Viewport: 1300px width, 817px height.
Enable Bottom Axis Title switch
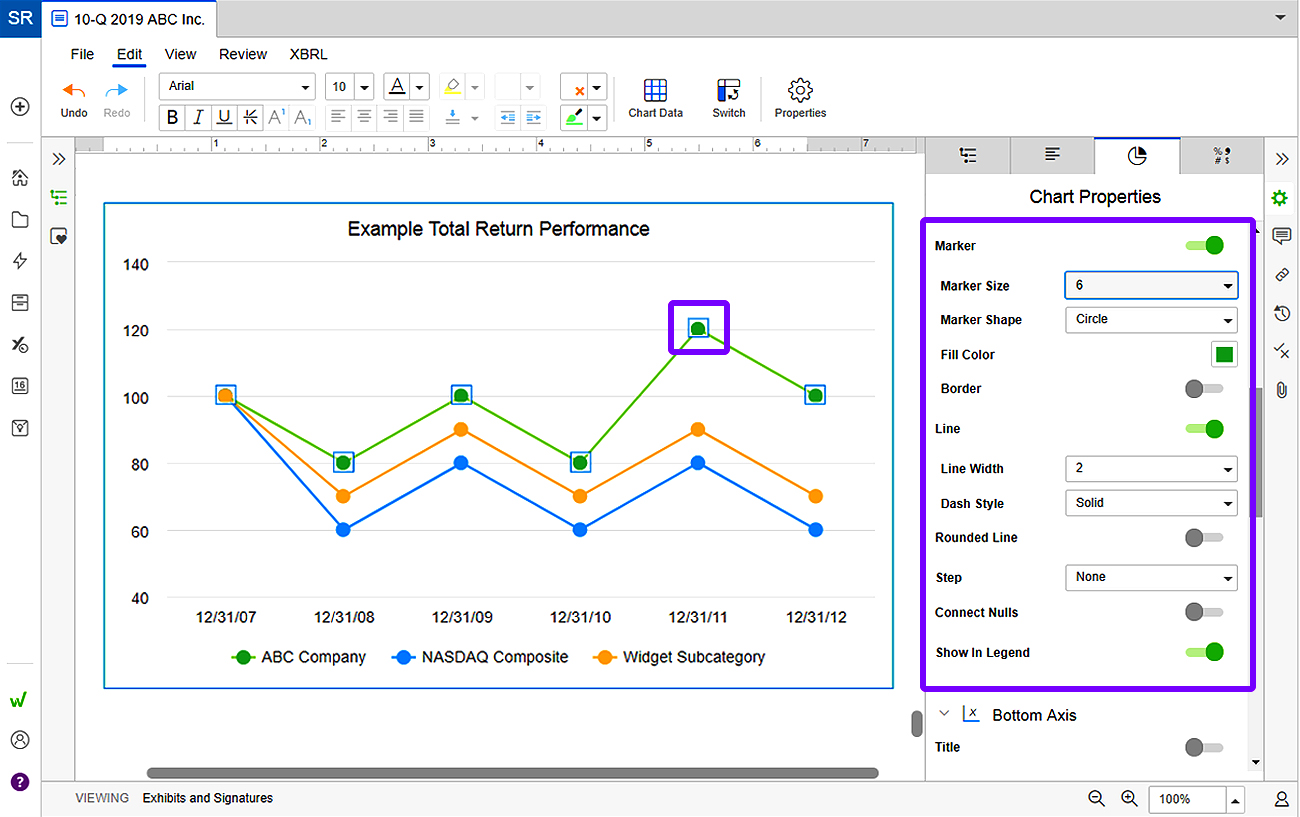(x=1204, y=747)
